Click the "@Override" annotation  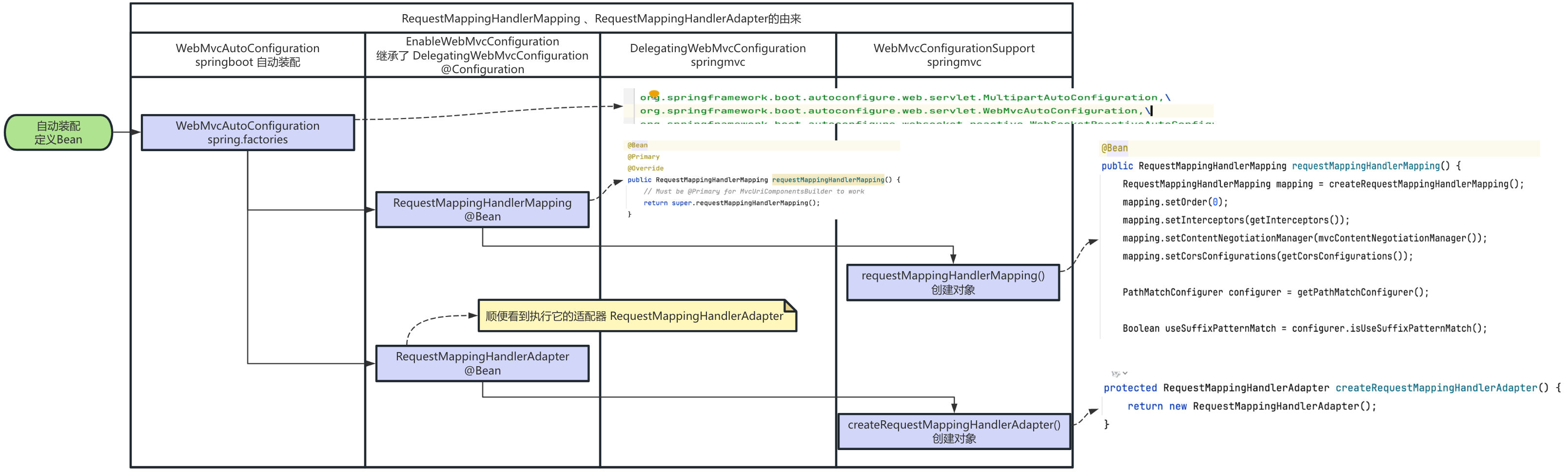coord(645,168)
